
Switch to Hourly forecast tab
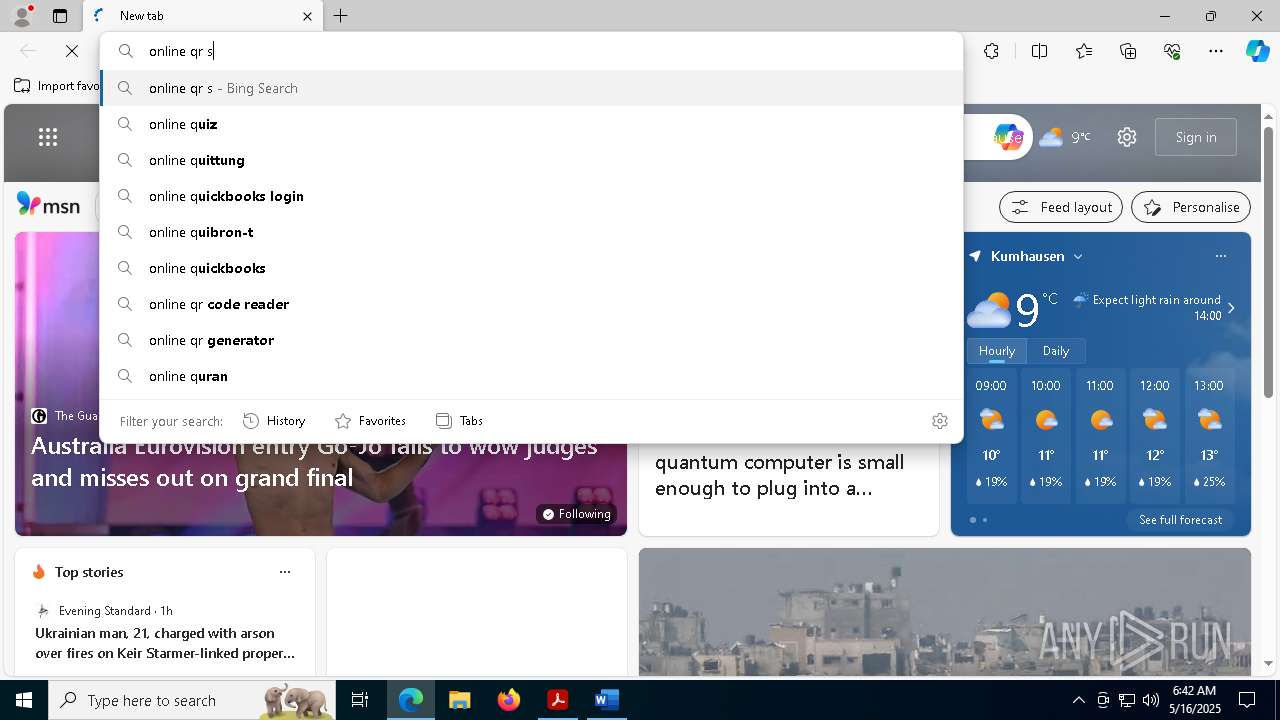point(997,351)
